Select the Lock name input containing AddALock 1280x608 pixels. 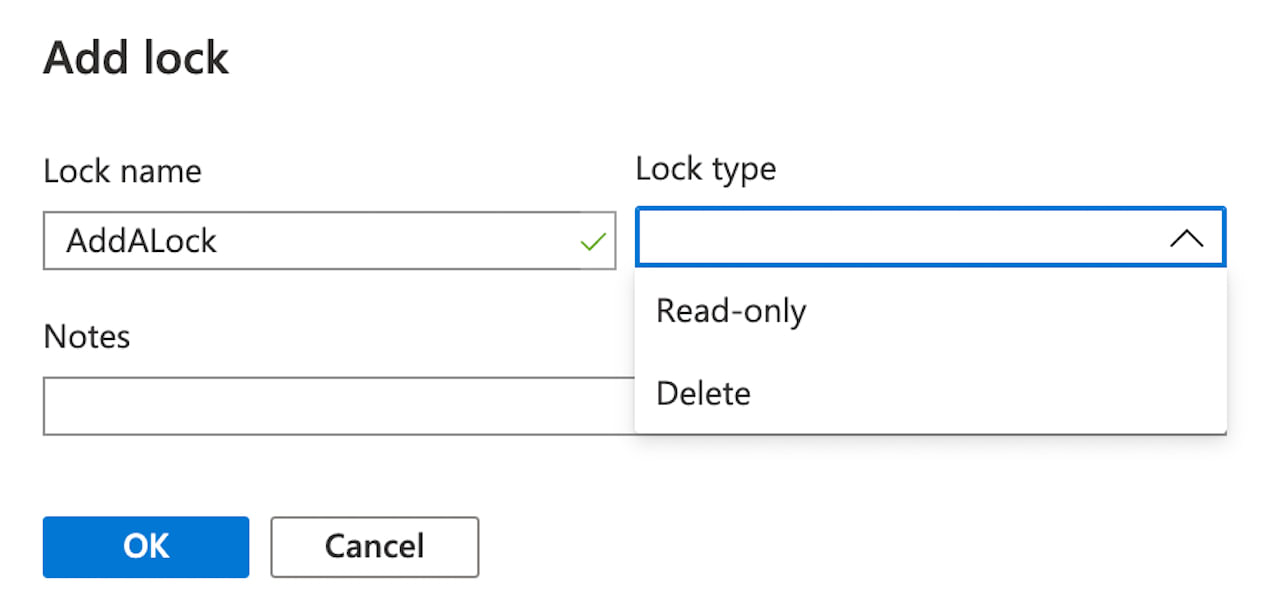click(x=300, y=240)
